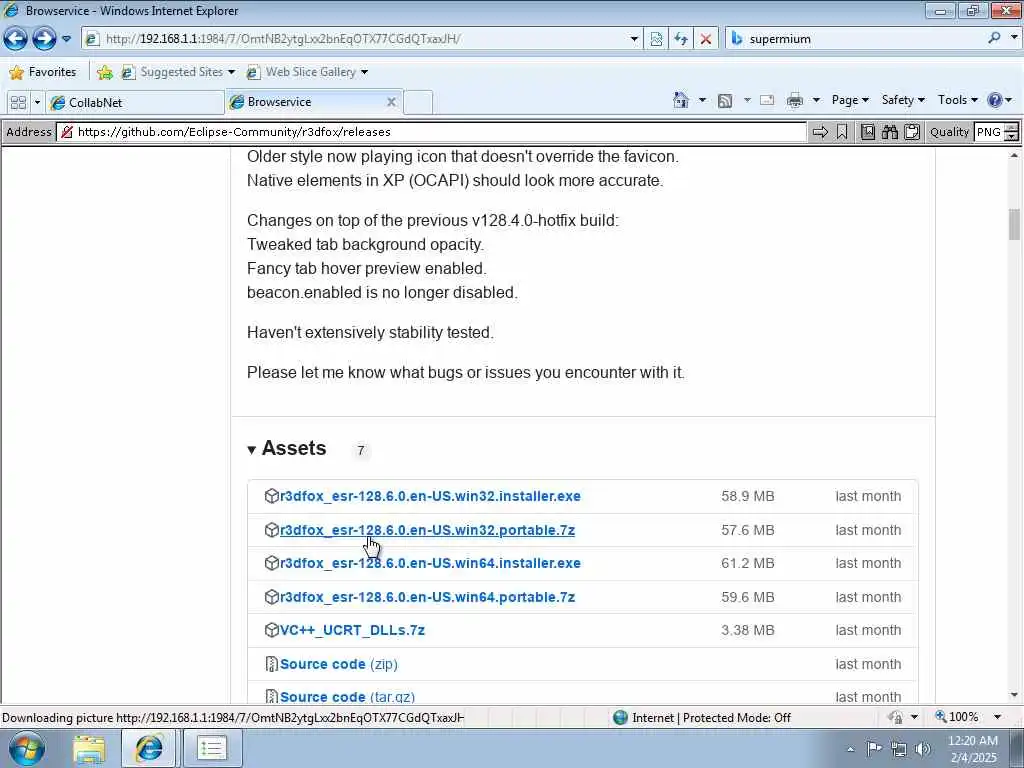The height and width of the screenshot is (768, 1024).
Task: Download VC++_UCRT_DLLs.7z asset
Action: pos(352,630)
